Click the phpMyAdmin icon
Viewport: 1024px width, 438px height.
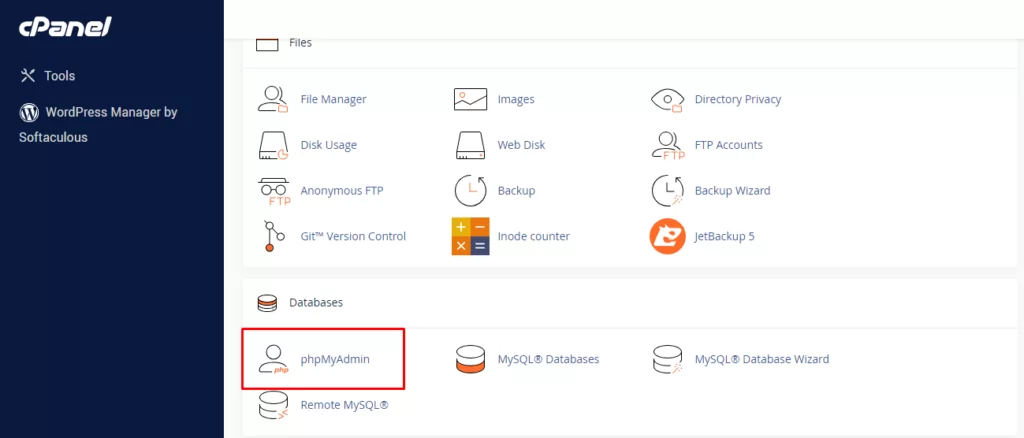273,360
